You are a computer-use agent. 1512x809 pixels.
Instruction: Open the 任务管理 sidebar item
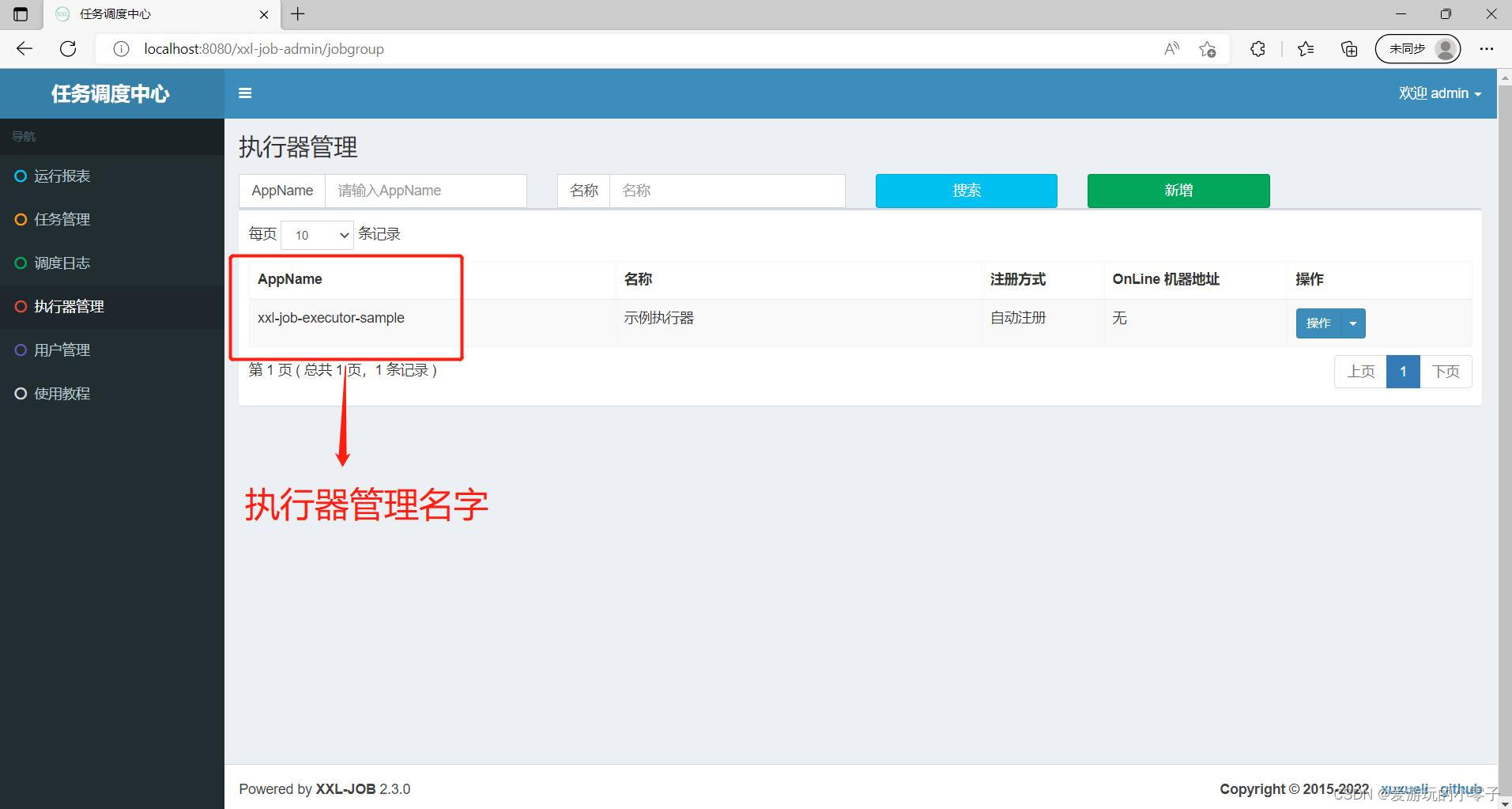click(x=112, y=220)
